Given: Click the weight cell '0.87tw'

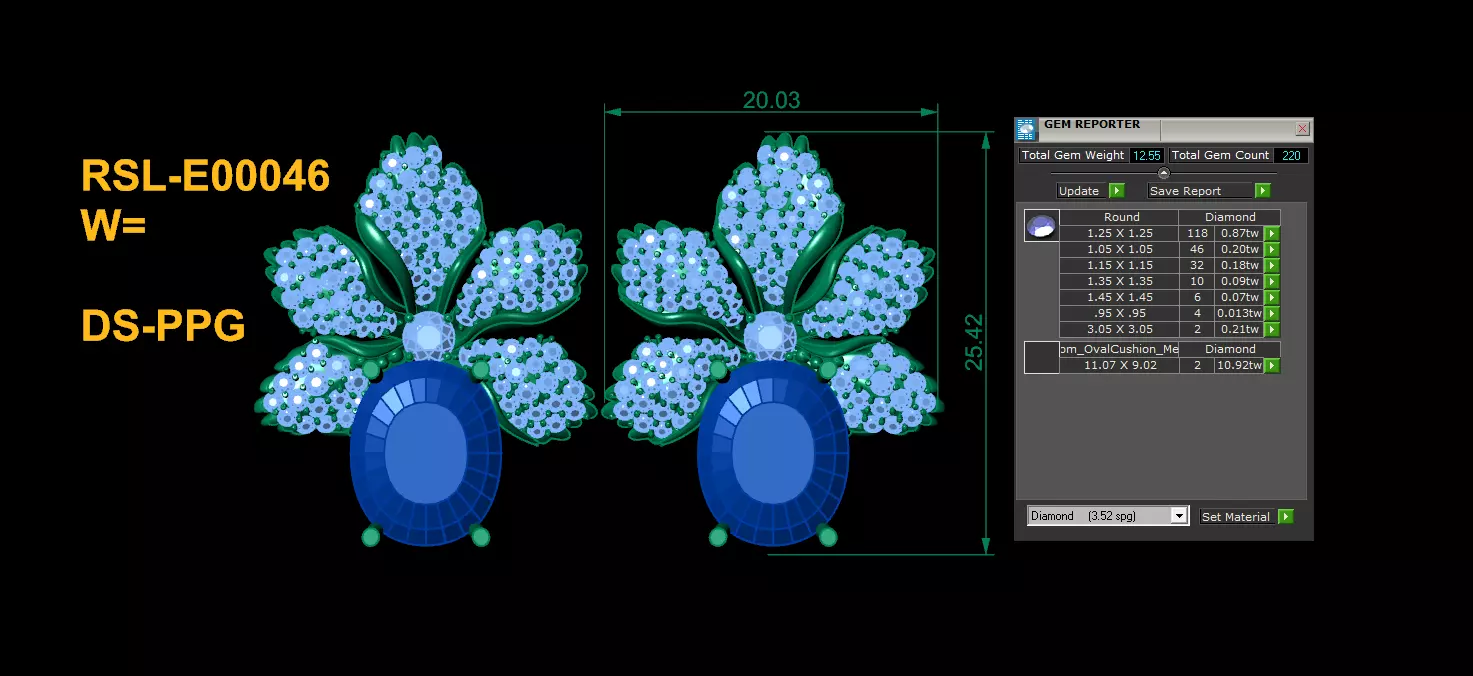Looking at the screenshot, I should [x=1239, y=233].
